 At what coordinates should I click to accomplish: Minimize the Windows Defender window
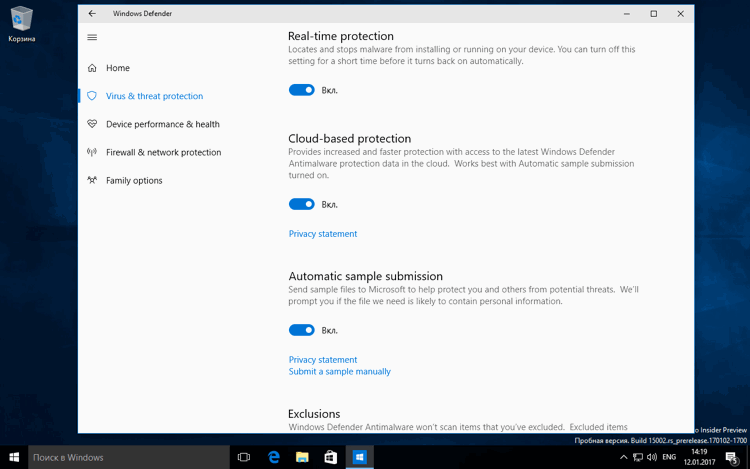pyautogui.click(x=627, y=13)
